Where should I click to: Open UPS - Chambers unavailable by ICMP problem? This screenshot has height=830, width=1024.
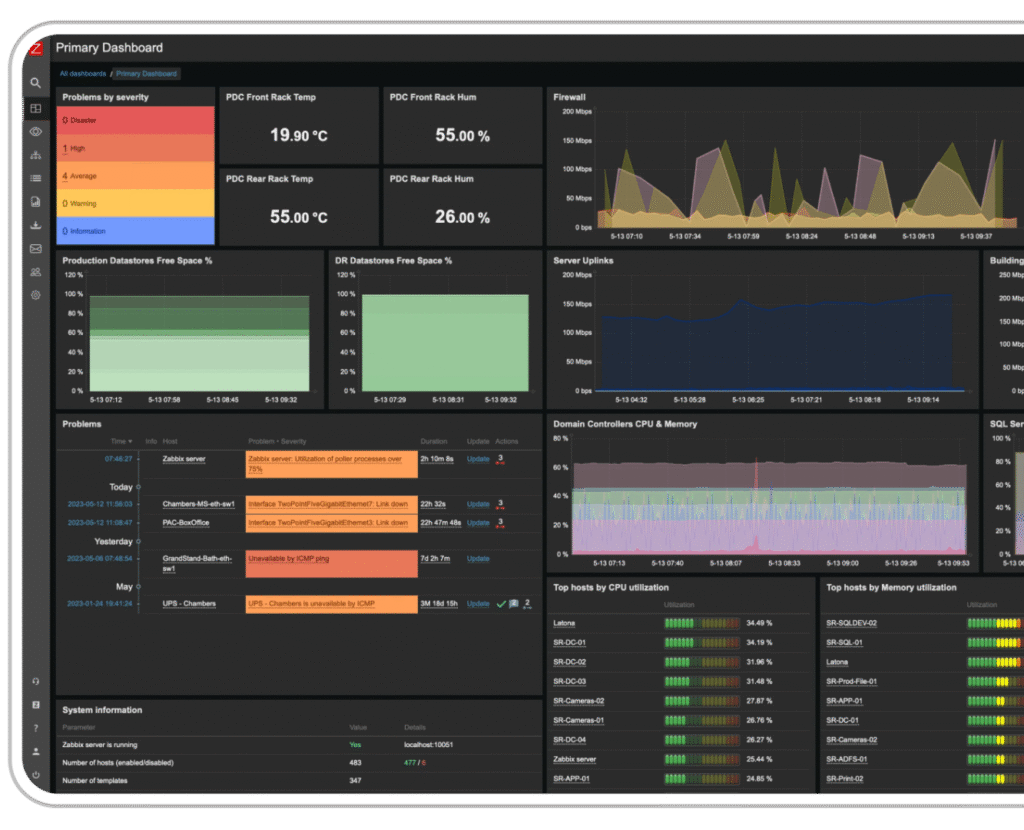[x=312, y=603]
